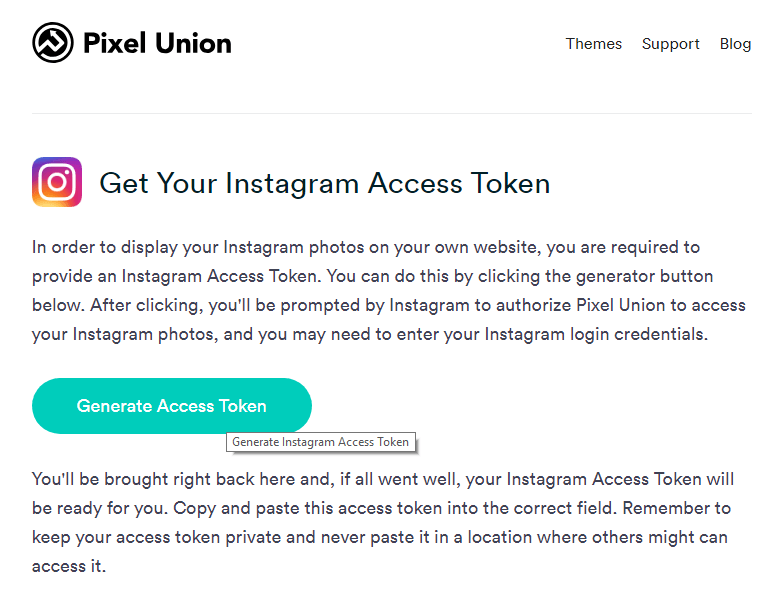This screenshot has width=778, height=596.
Task: Click the Pixel Union brand name text
Action: (x=157, y=43)
